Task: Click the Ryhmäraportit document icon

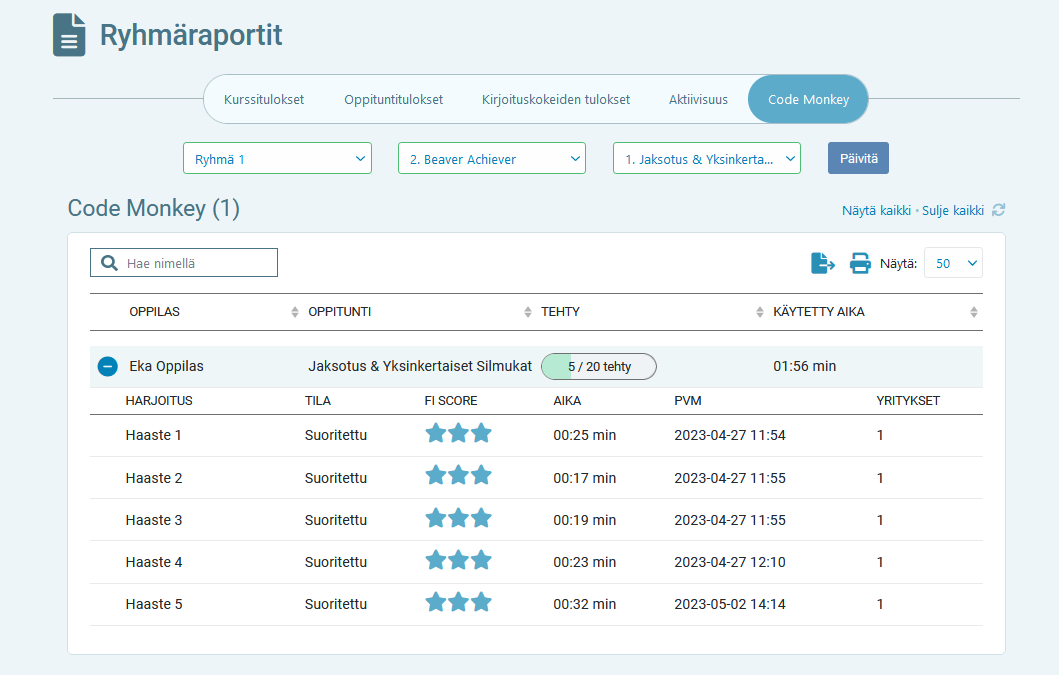Action: pyautogui.click(x=69, y=36)
